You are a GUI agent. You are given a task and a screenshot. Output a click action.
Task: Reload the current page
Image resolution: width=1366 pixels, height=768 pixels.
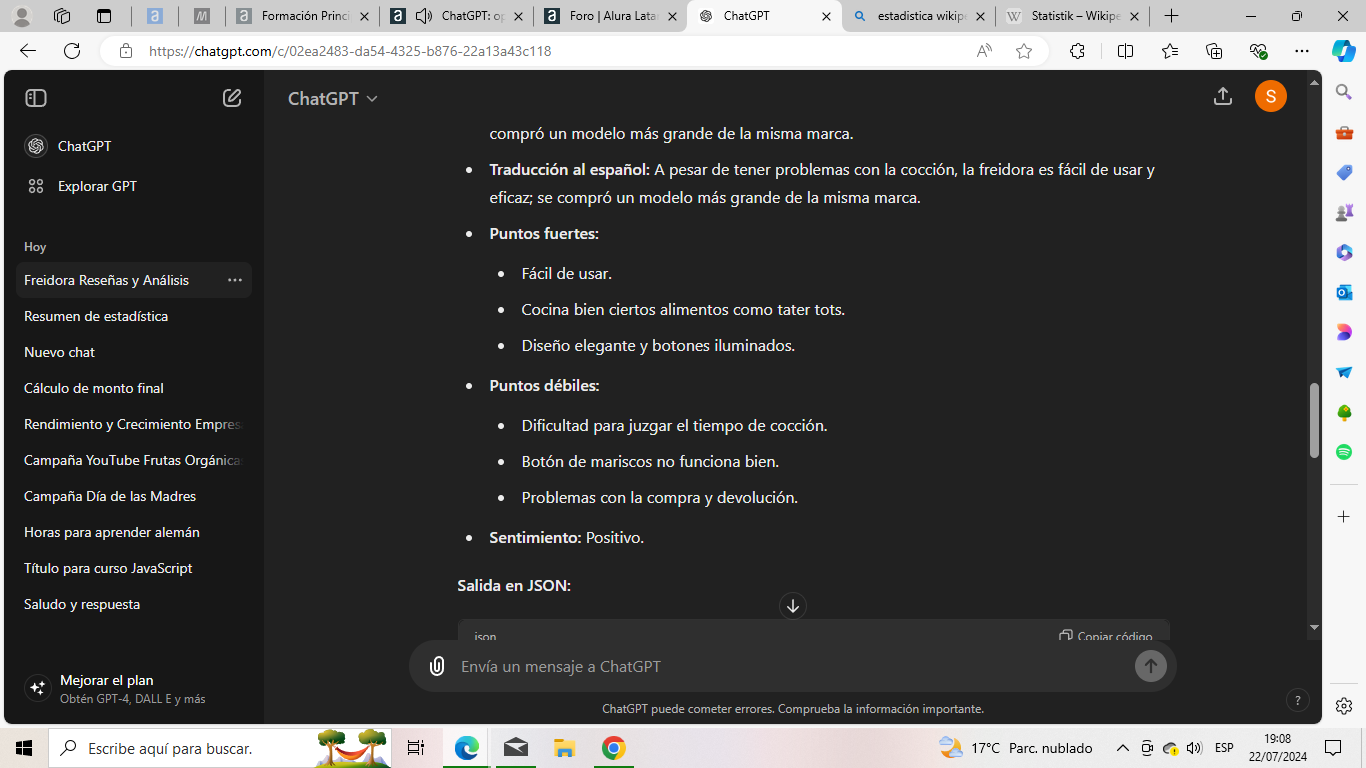72,51
